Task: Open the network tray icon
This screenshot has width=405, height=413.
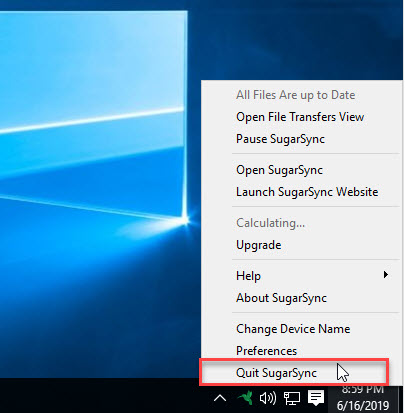Action: pyautogui.click(x=292, y=398)
